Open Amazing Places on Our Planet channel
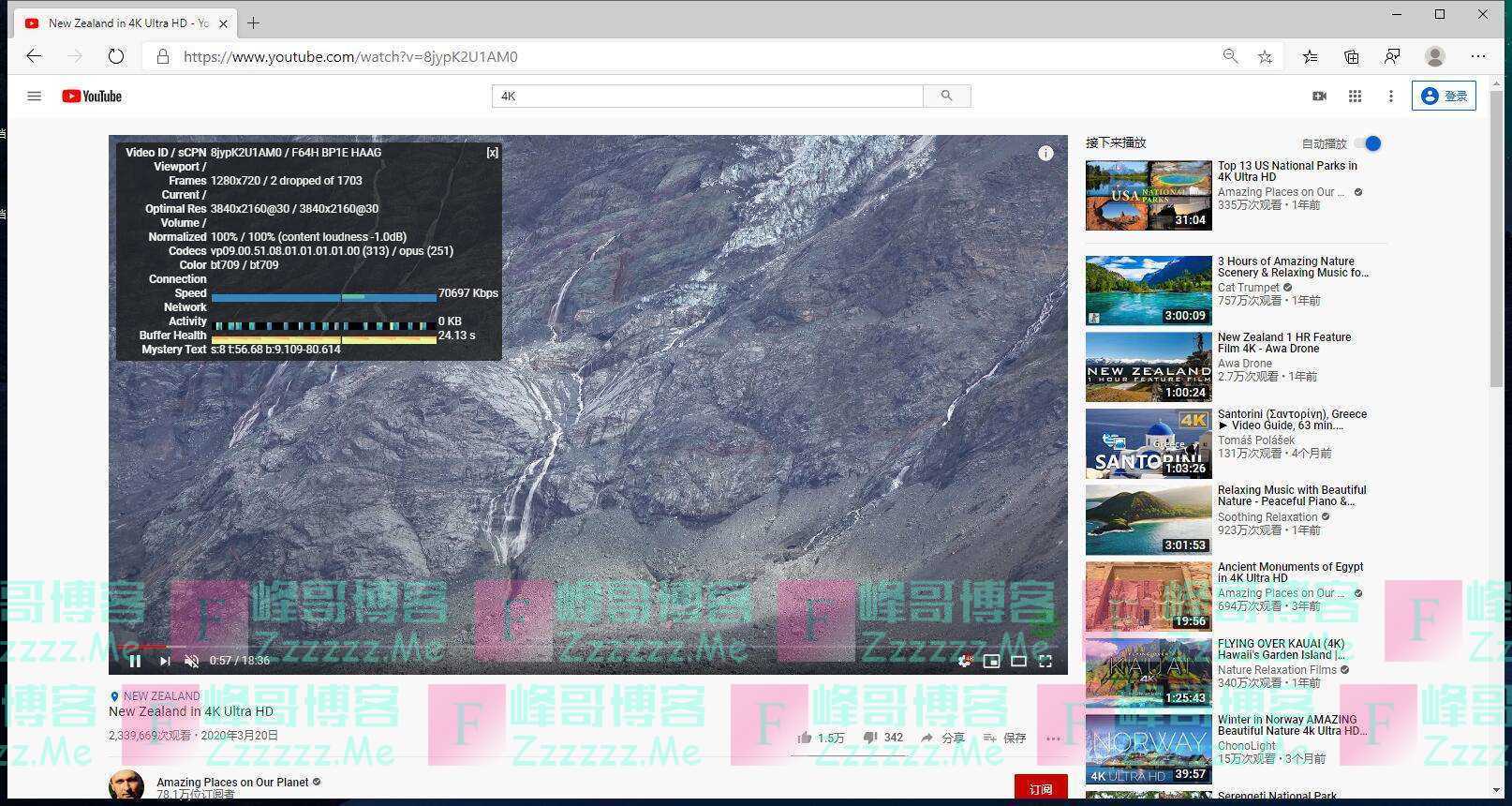1512x806 pixels. [x=232, y=782]
